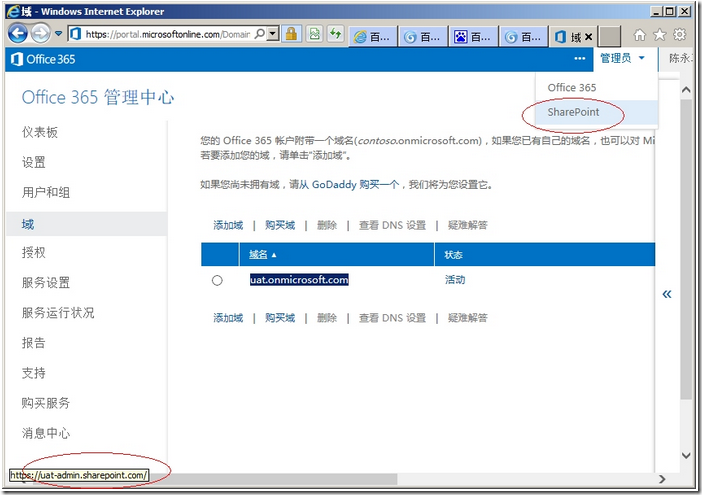Close the 域 tab with X
The height and width of the screenshot is (495, 702).
tap(588, 37)
